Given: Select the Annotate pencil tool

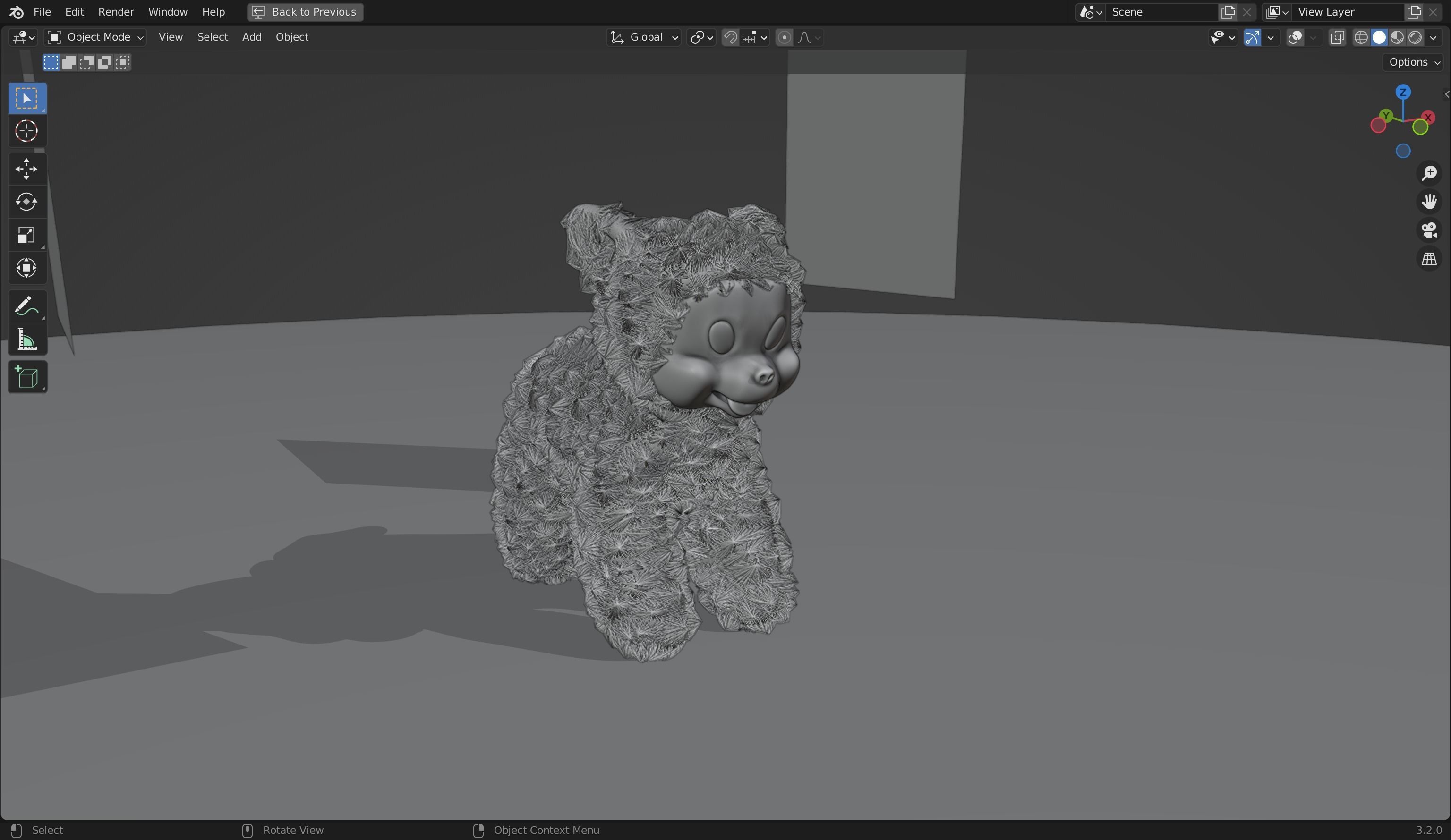Looking at the screenshot, I should point(27,306).
